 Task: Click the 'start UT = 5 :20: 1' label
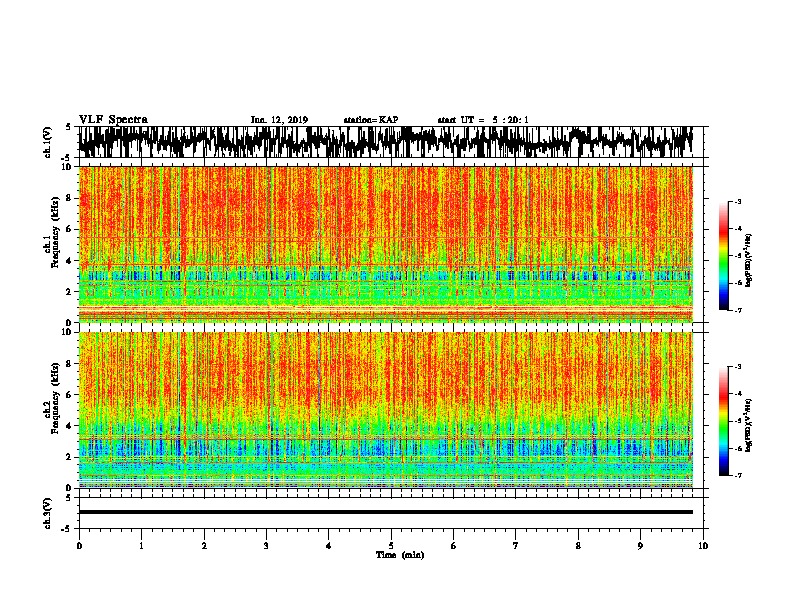coord(483,120)
